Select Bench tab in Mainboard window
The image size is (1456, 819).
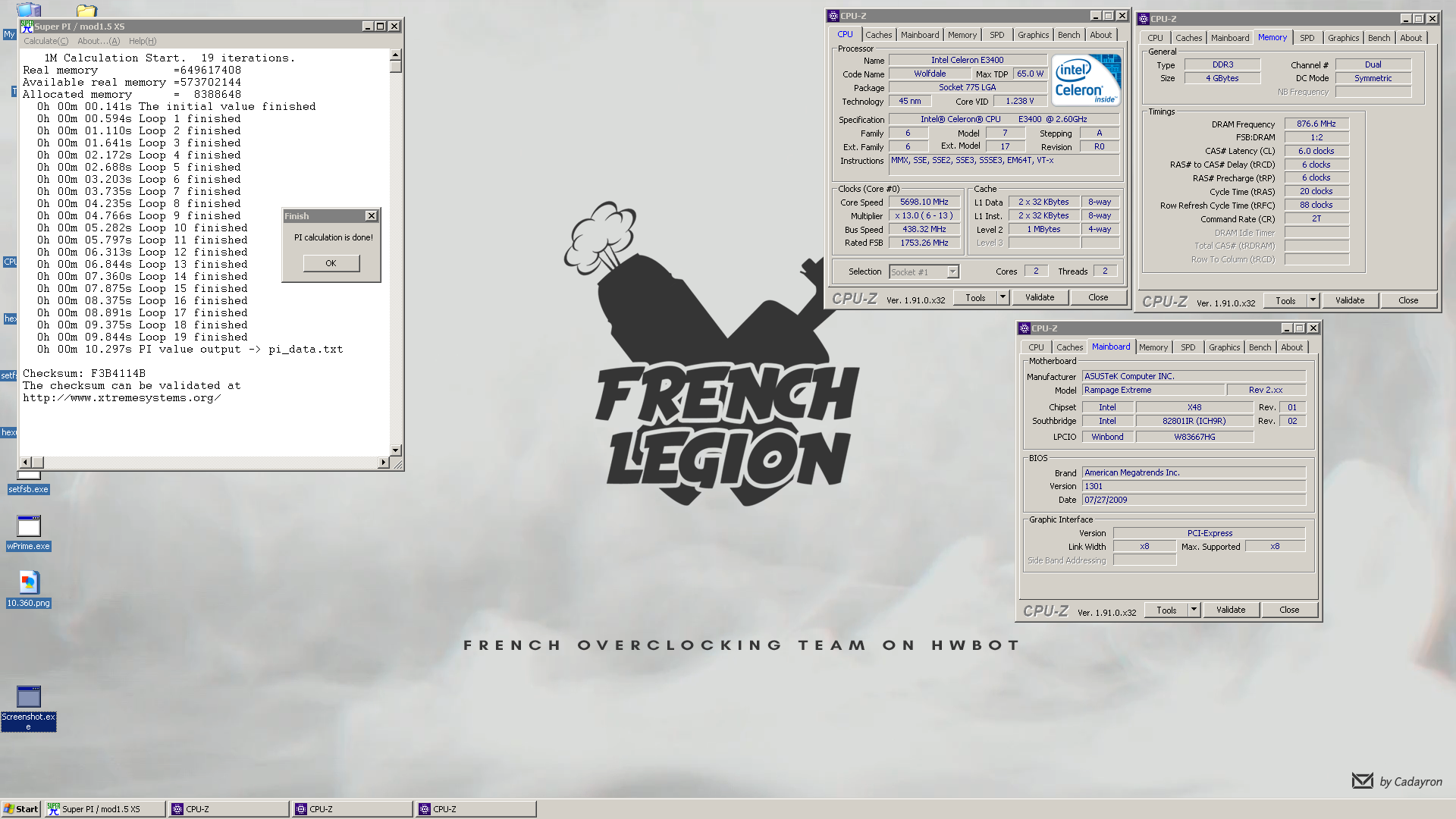(1260, 347)
